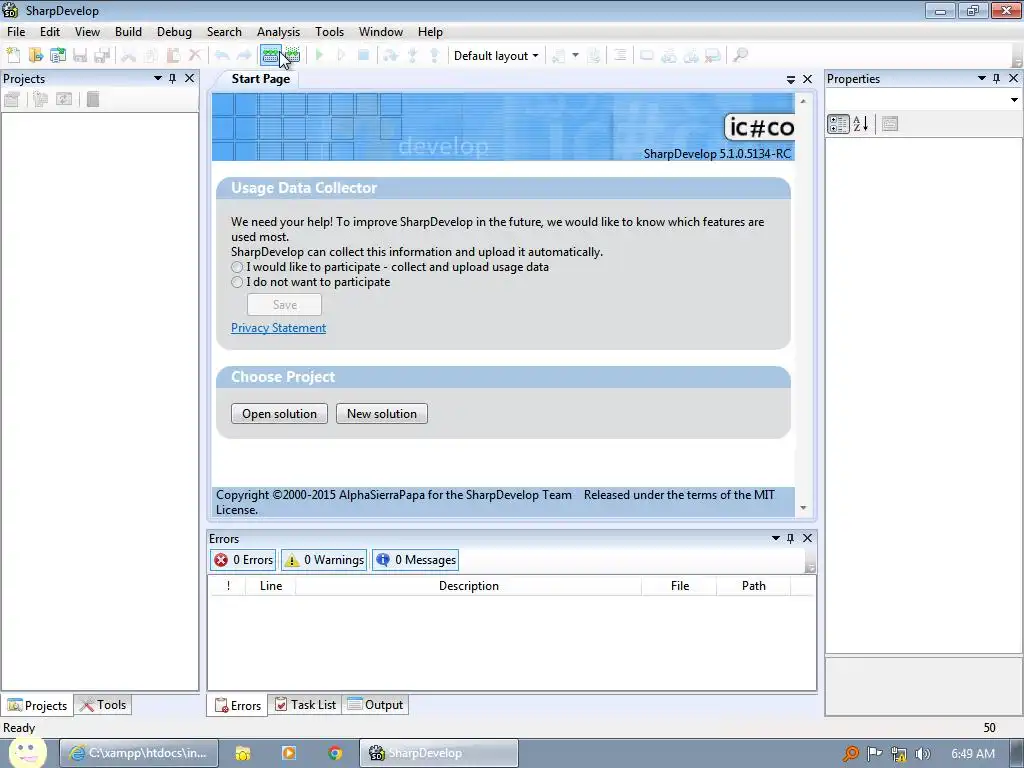Click the Rebuild Solution toolbar icon
This screenshot has width=1024, height=768.
[293, 56]
